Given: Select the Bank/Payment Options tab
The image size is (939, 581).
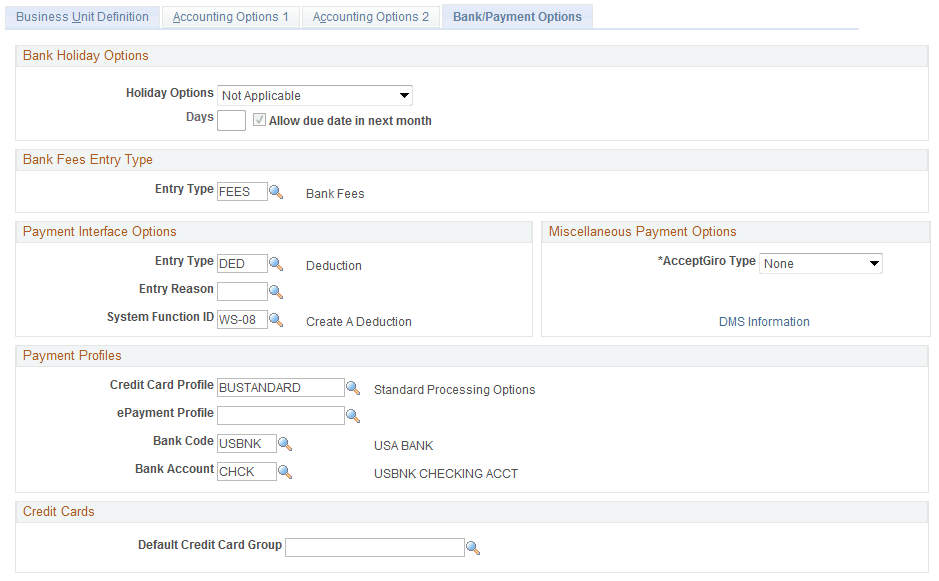Looking at the screenshot, I should tap(517, 17).
